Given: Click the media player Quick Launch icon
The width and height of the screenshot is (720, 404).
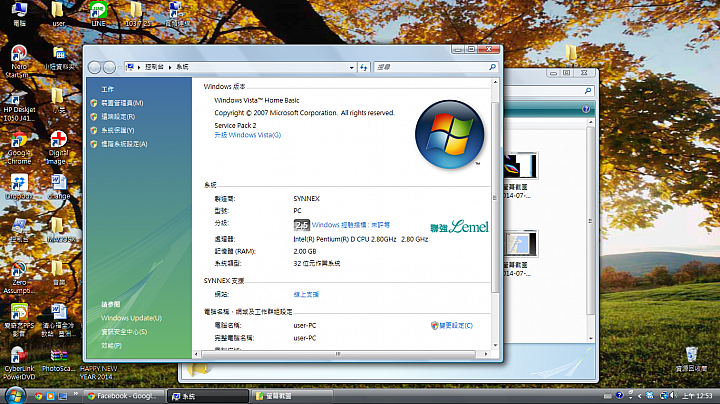Looking at the screenshot, I should (51, 396).
